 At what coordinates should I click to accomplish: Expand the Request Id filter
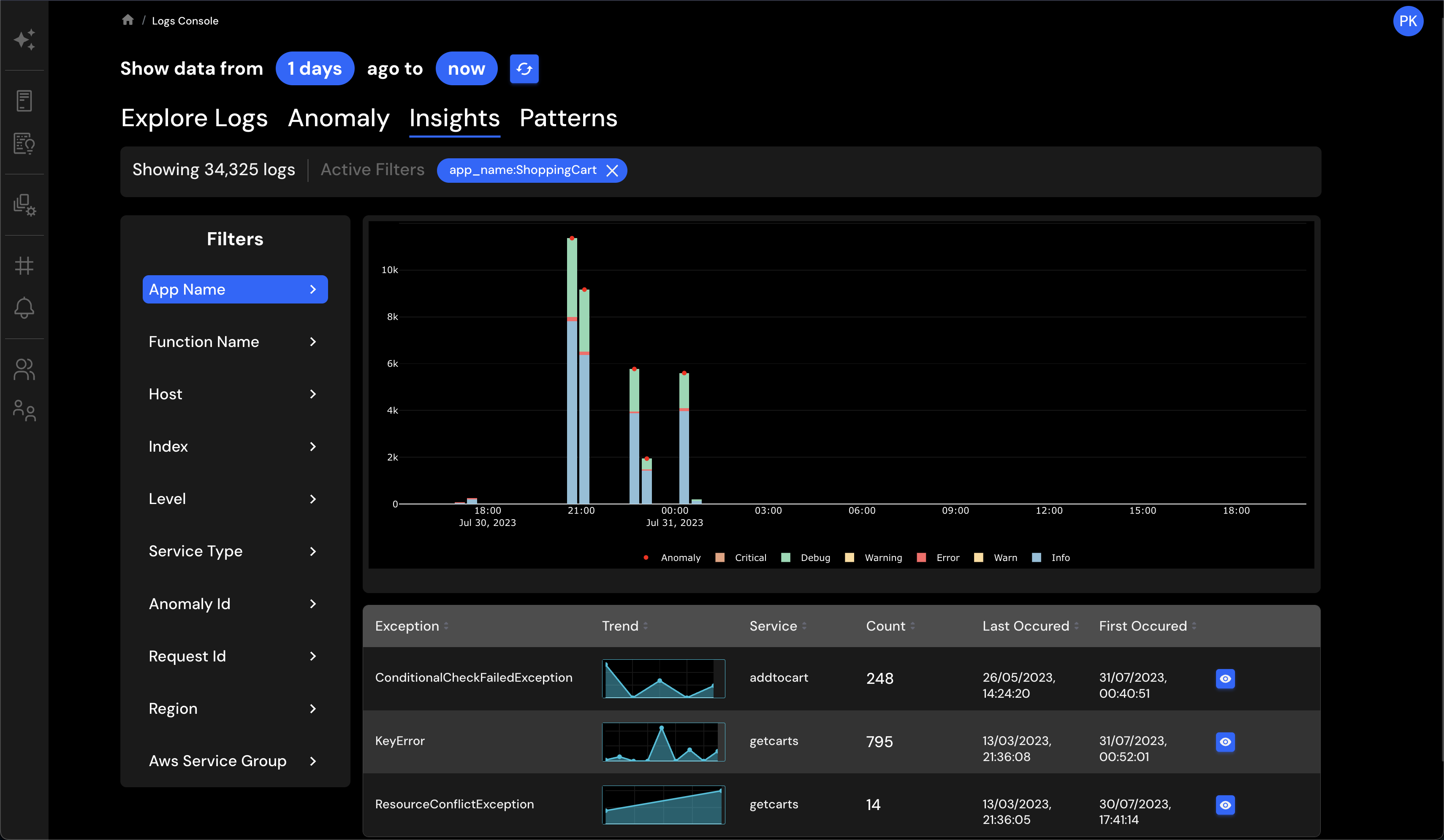[235, 656]
